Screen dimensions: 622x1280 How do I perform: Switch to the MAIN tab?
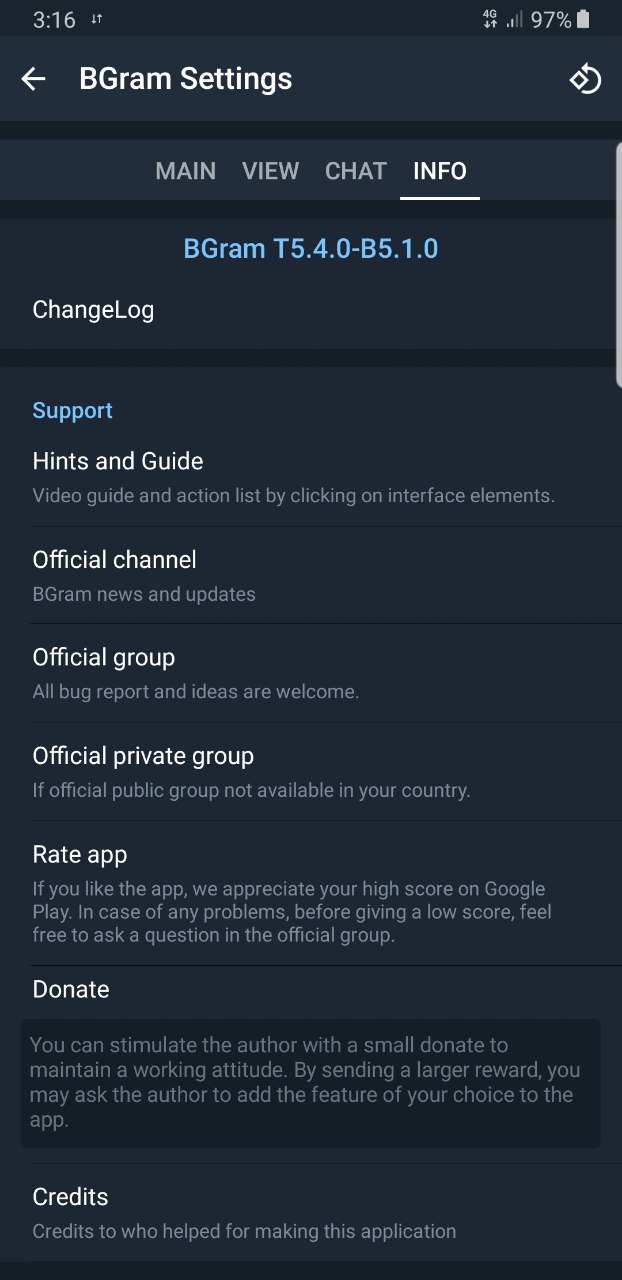click(x=186, y=171)
